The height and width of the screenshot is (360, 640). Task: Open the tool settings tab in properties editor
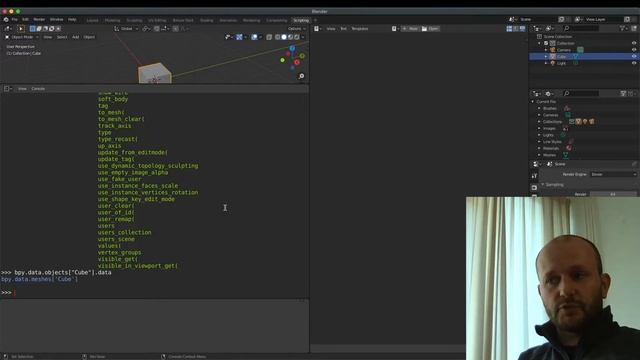[x=534, y=176]
